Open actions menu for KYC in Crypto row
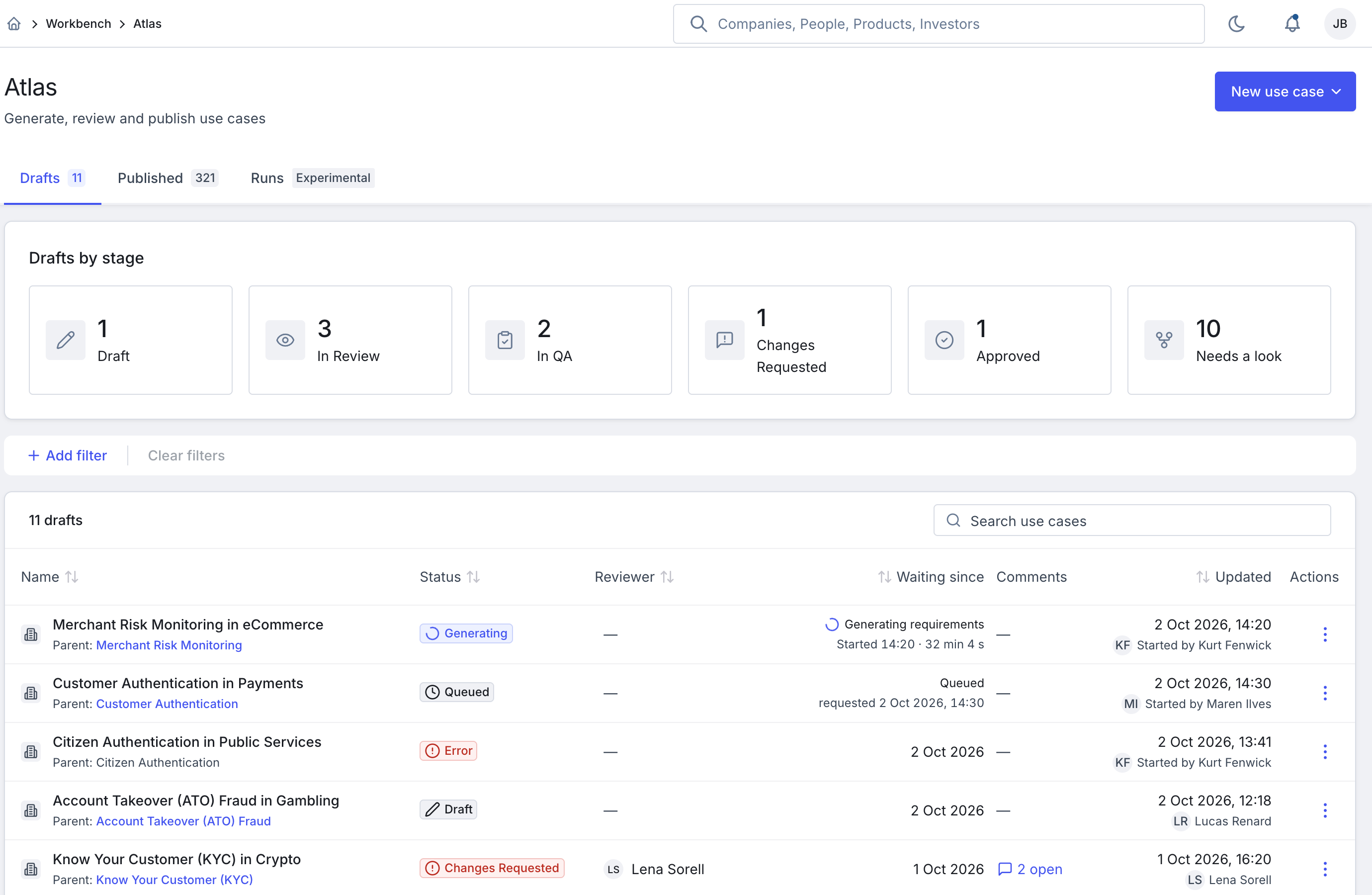 (1325, 869)
